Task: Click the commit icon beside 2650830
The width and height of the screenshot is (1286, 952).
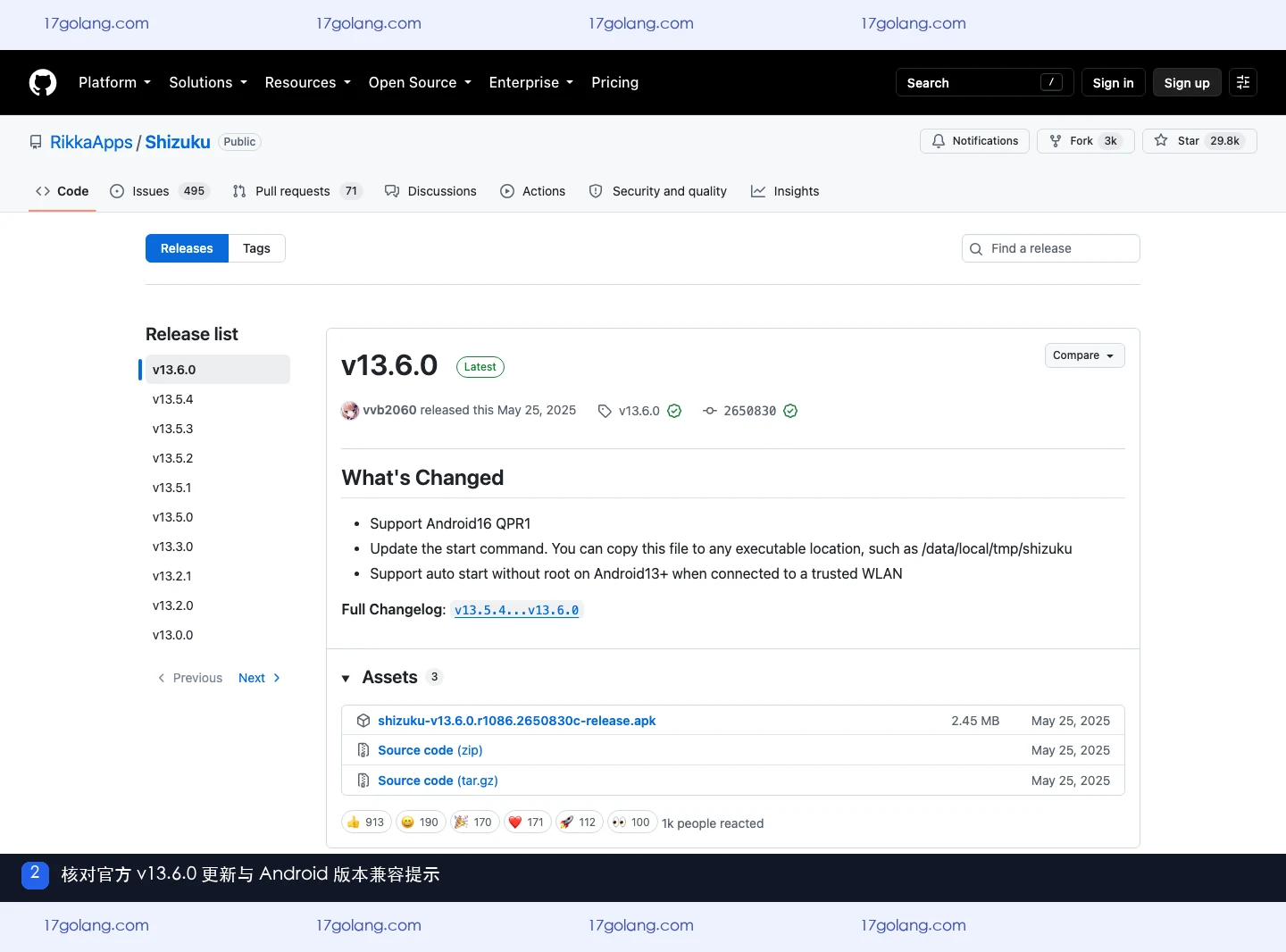Action: (x=710, y=411)
